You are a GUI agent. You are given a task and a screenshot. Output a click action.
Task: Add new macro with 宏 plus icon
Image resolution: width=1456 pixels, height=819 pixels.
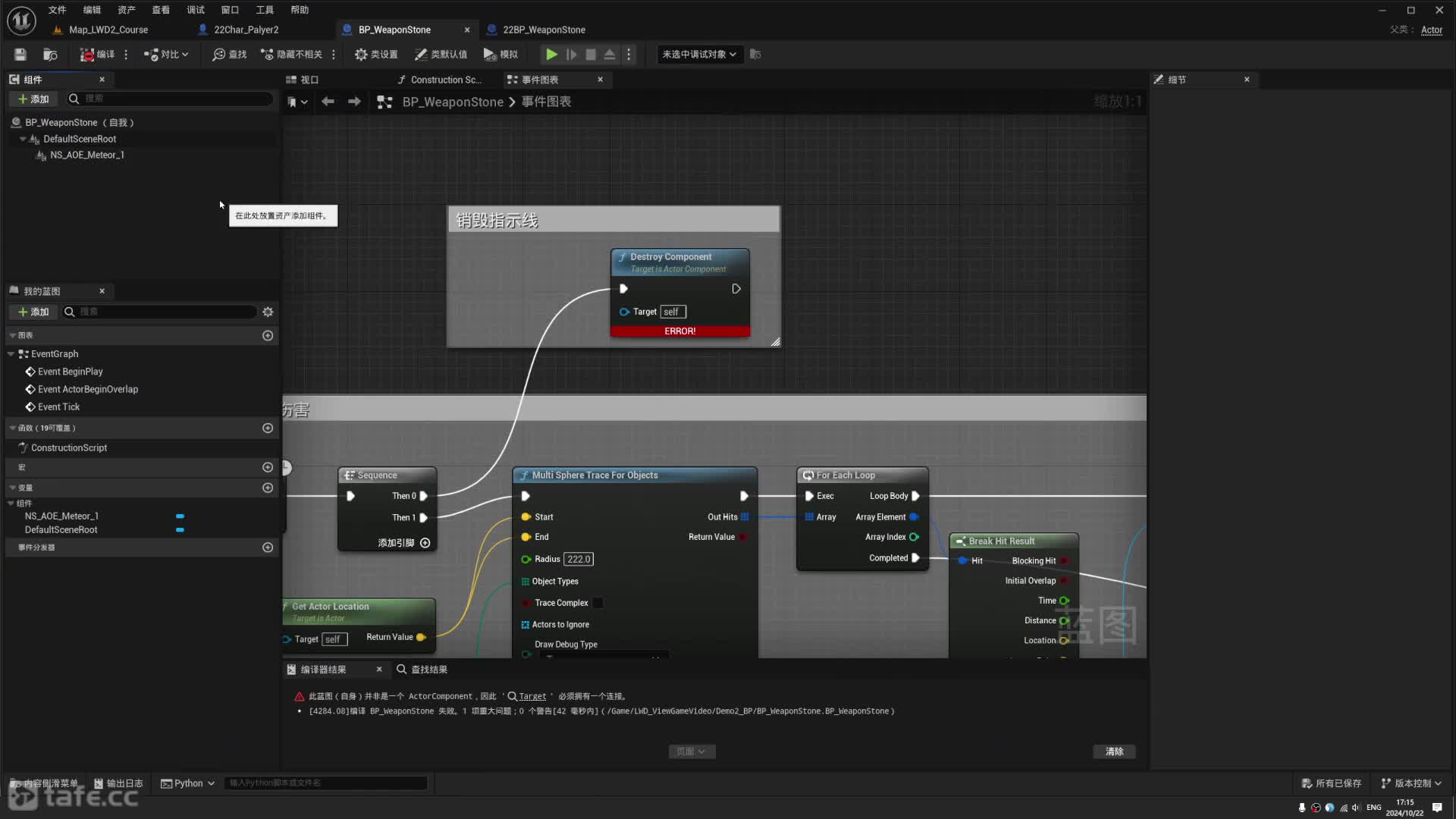coord(268,467)
